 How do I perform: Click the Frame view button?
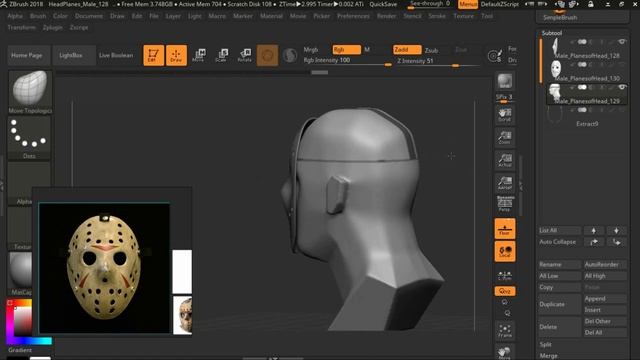[x=505, y=331]
